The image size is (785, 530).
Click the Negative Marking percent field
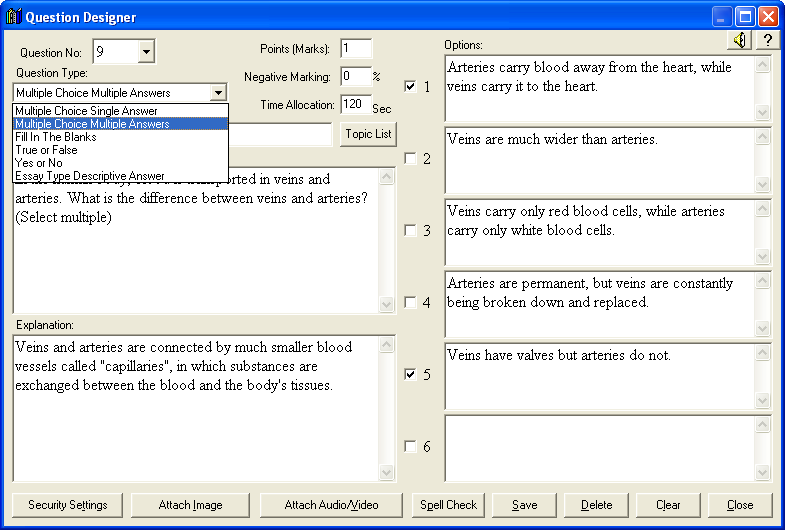(356, 76)
